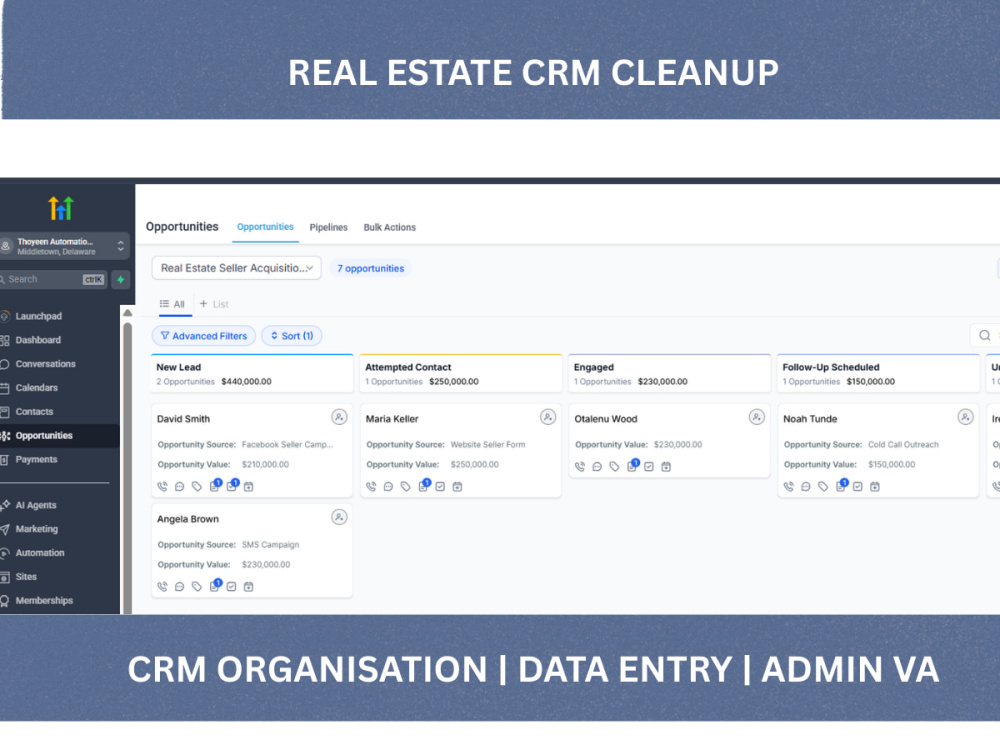Open the tasks icon on Noah Tunde's card
Screen dimensions: 1000x750
[x=858, y=487]
